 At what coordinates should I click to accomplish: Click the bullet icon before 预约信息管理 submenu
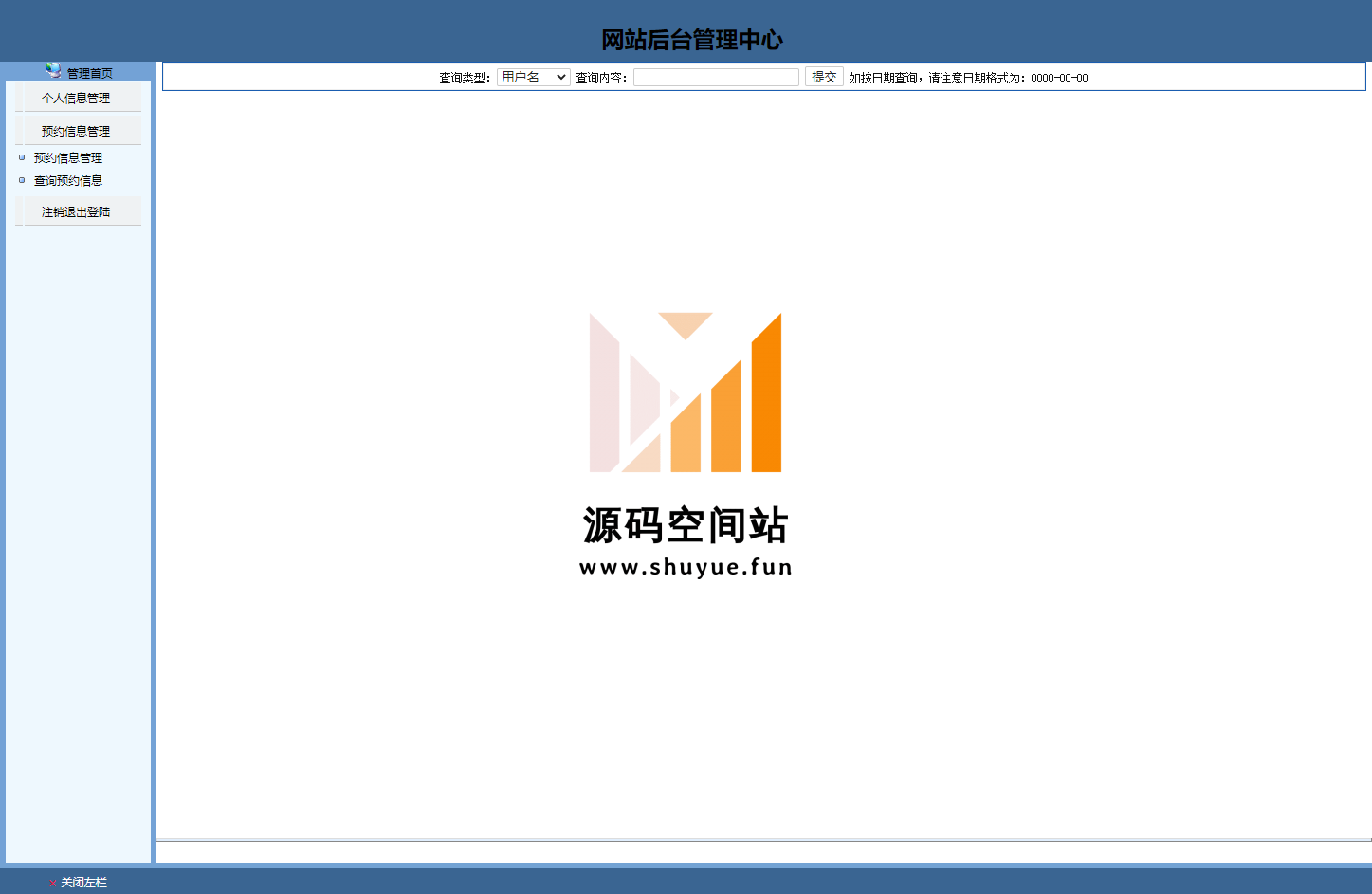tap(22, 157)
